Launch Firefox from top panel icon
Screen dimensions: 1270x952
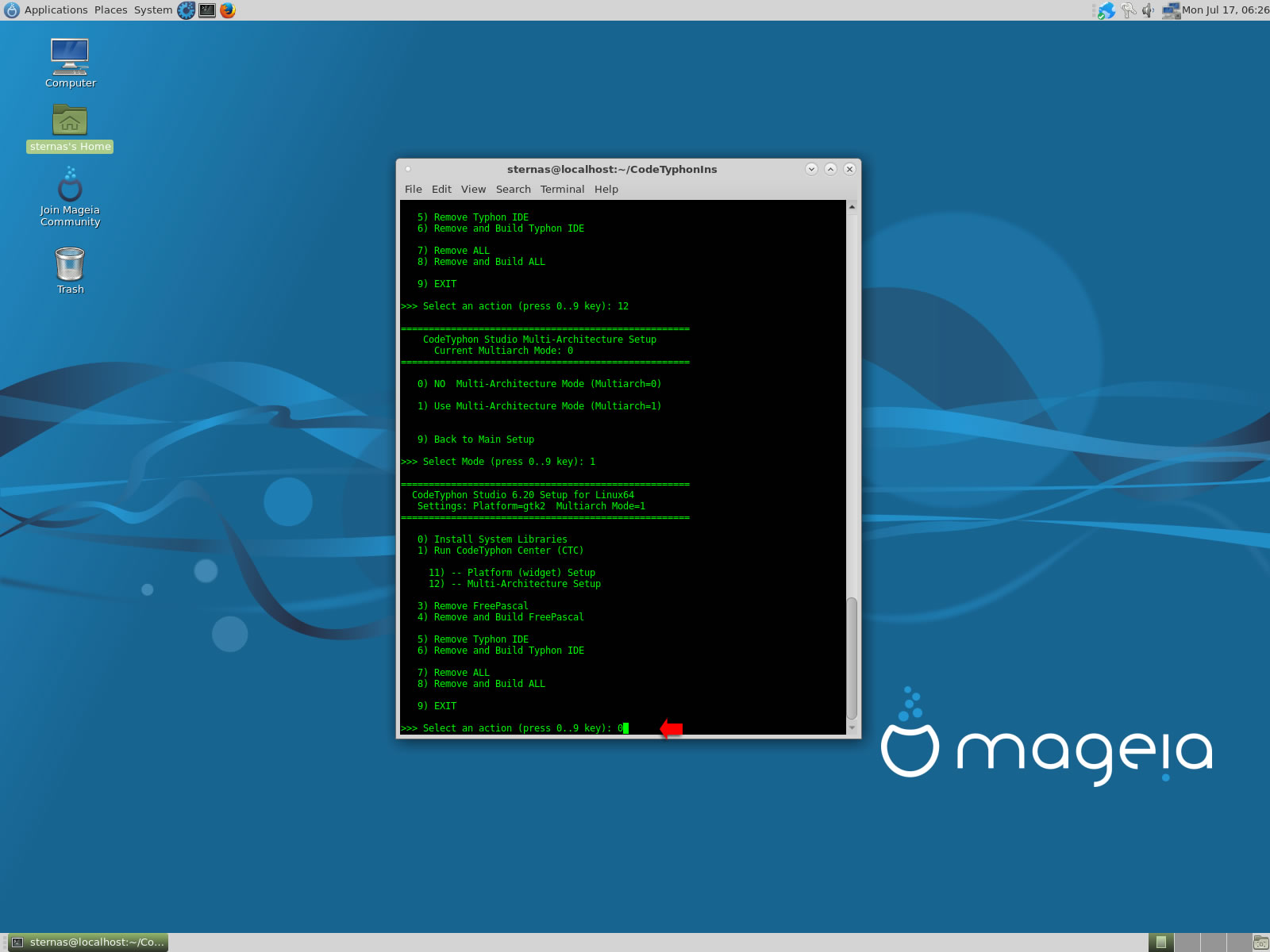point(228,10)
